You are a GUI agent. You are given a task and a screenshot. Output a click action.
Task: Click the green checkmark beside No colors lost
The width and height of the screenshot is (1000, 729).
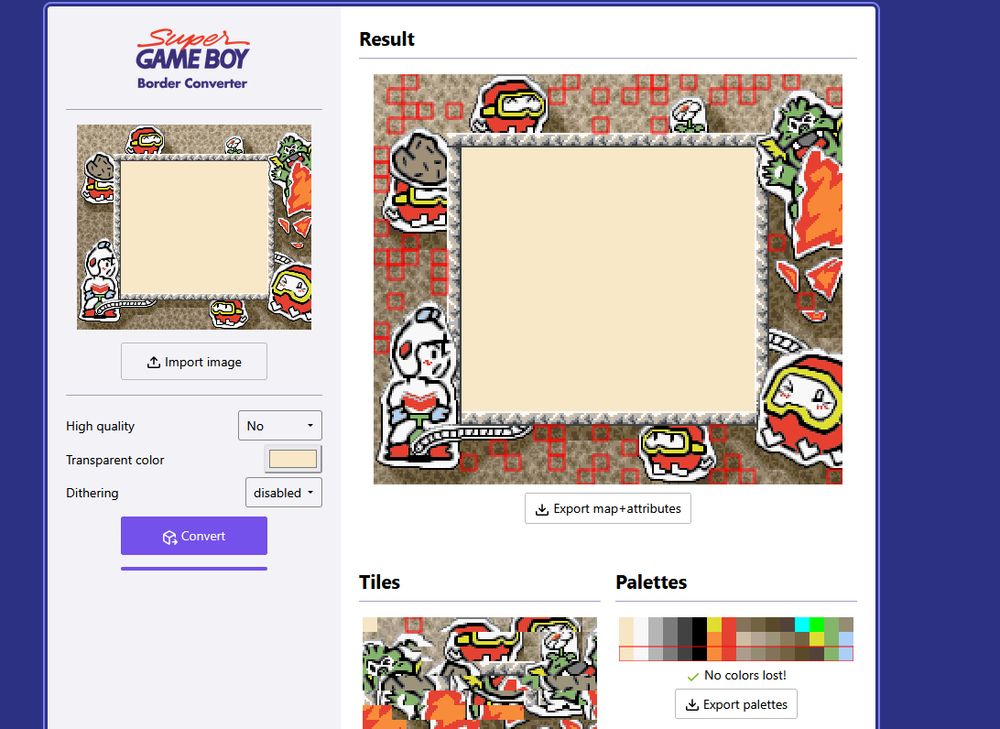(x=693, y=676)
